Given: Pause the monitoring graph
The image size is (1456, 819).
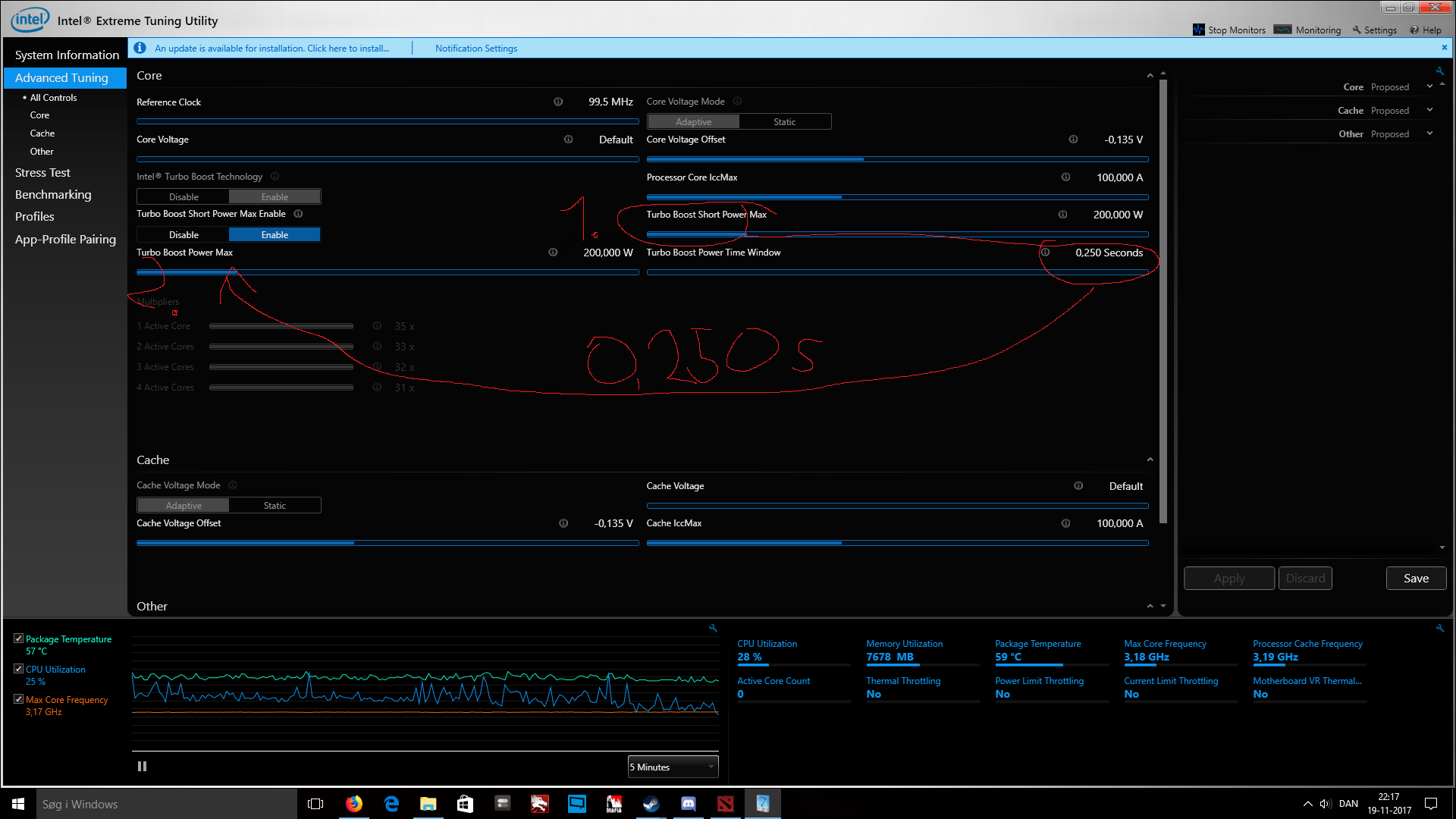Looking at the screenshot, I should 142,767.
